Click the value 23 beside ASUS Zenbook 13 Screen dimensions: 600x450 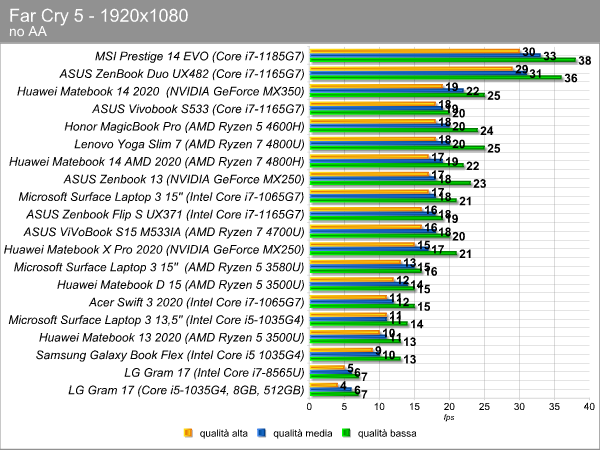click(479, 184)
